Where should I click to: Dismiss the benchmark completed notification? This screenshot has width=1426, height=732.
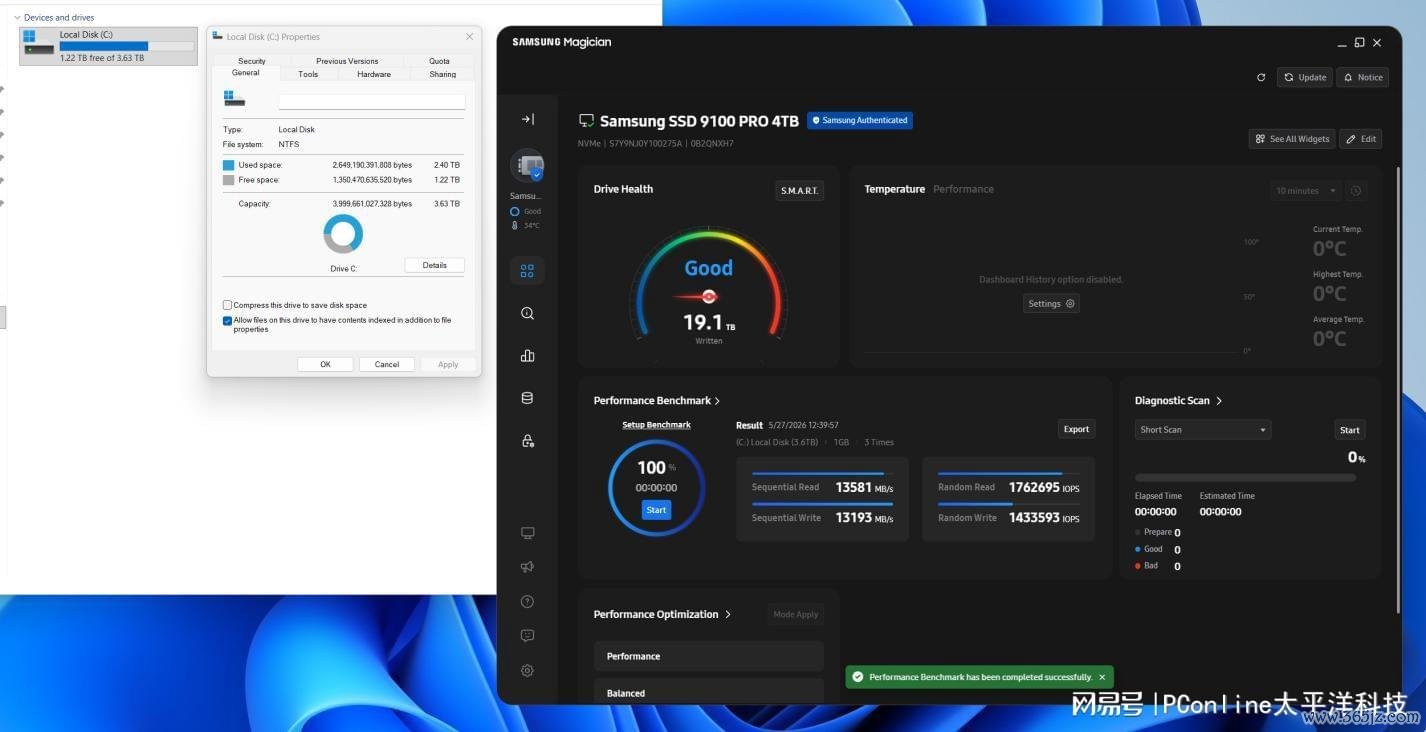1102,677
